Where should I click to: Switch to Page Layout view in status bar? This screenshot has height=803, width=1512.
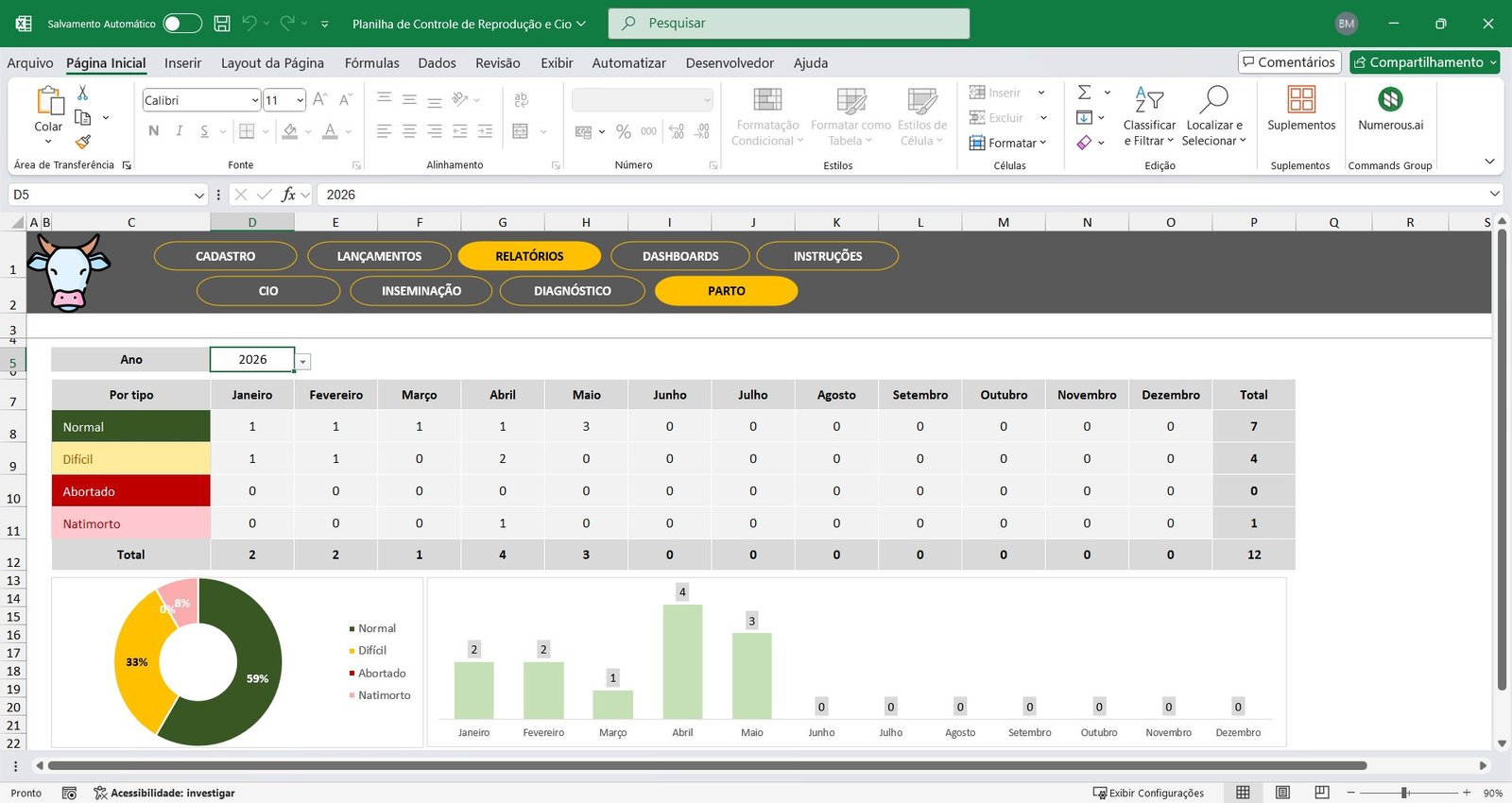point(1282,793)
